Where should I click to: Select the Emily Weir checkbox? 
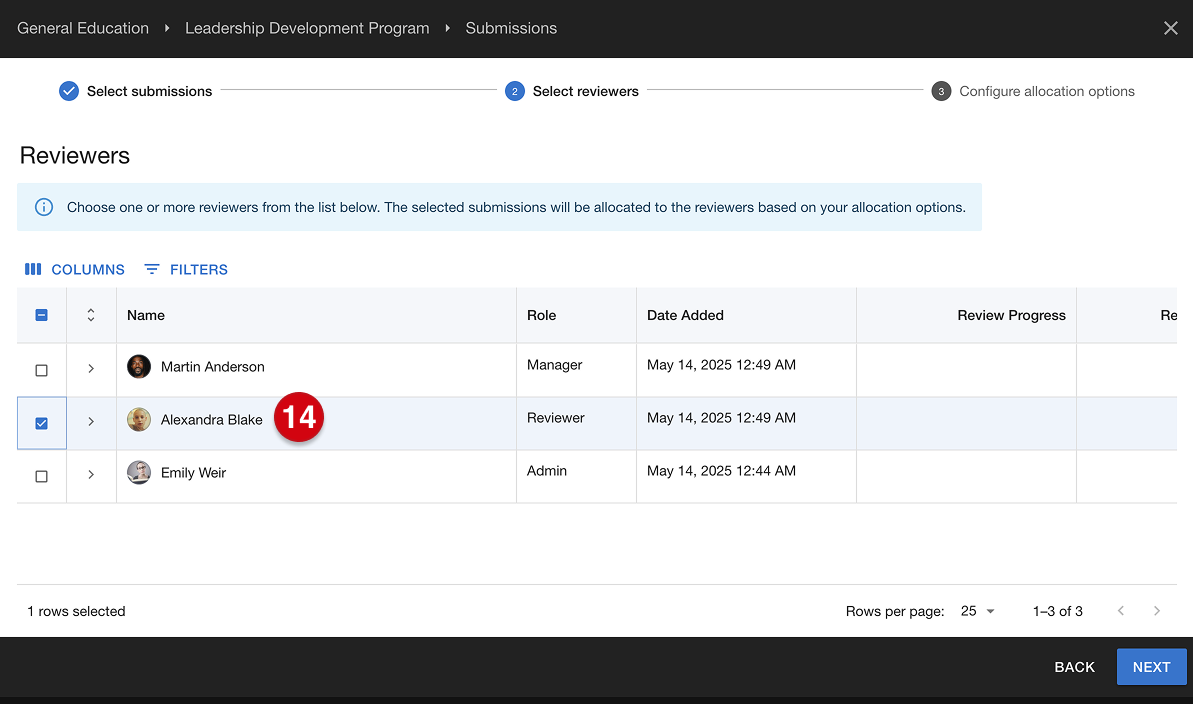pyautogui.click(x=42, y=476)
